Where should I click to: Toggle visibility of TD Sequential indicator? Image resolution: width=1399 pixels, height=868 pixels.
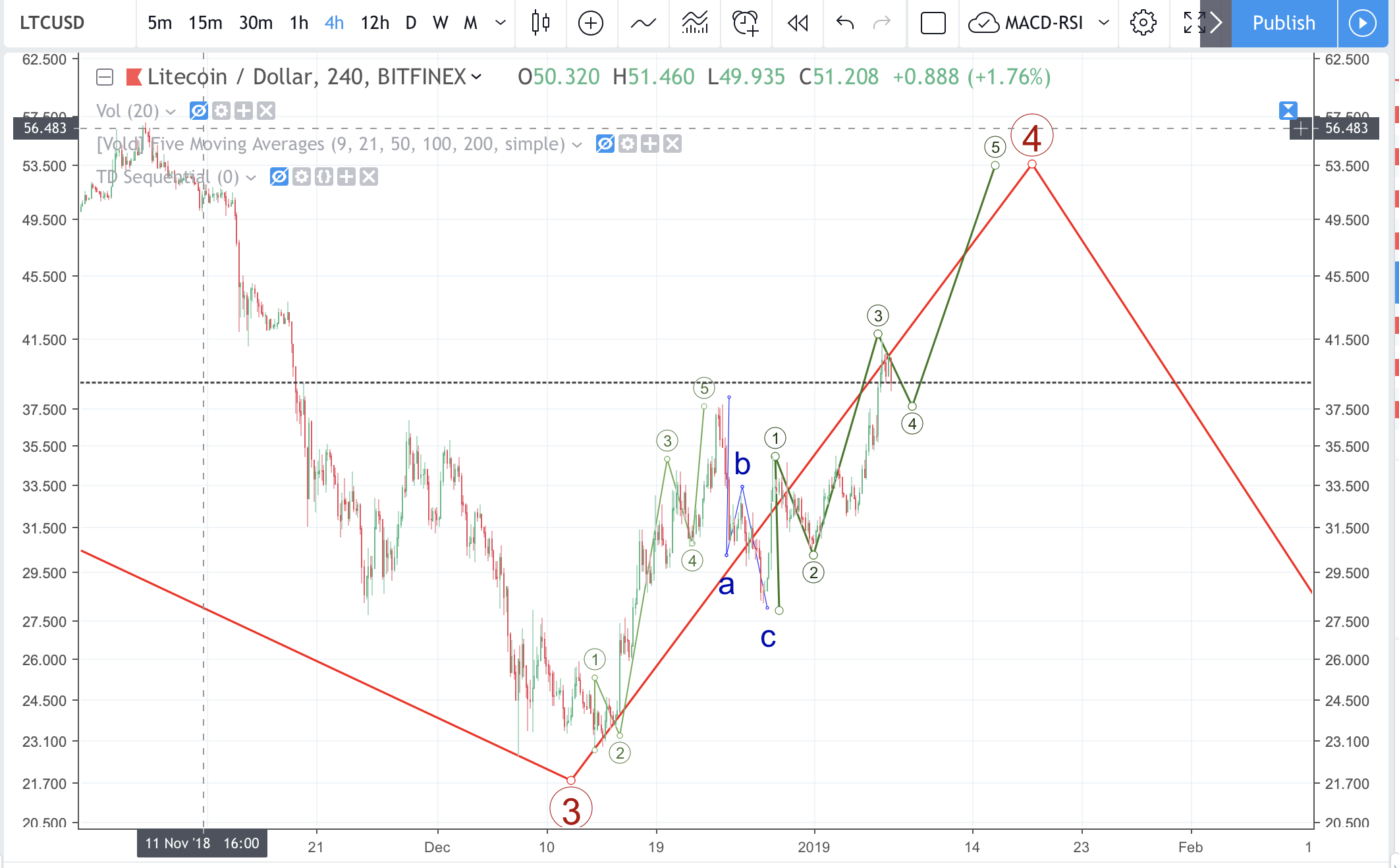[279, 176]
